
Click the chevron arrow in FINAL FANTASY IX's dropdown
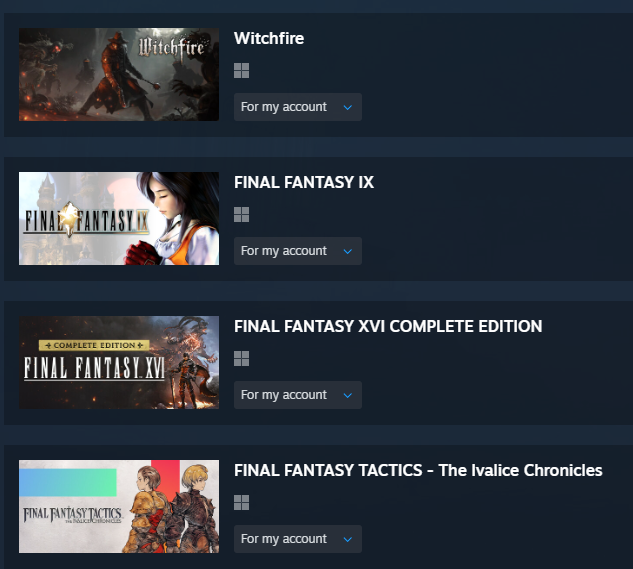point(348,251)
